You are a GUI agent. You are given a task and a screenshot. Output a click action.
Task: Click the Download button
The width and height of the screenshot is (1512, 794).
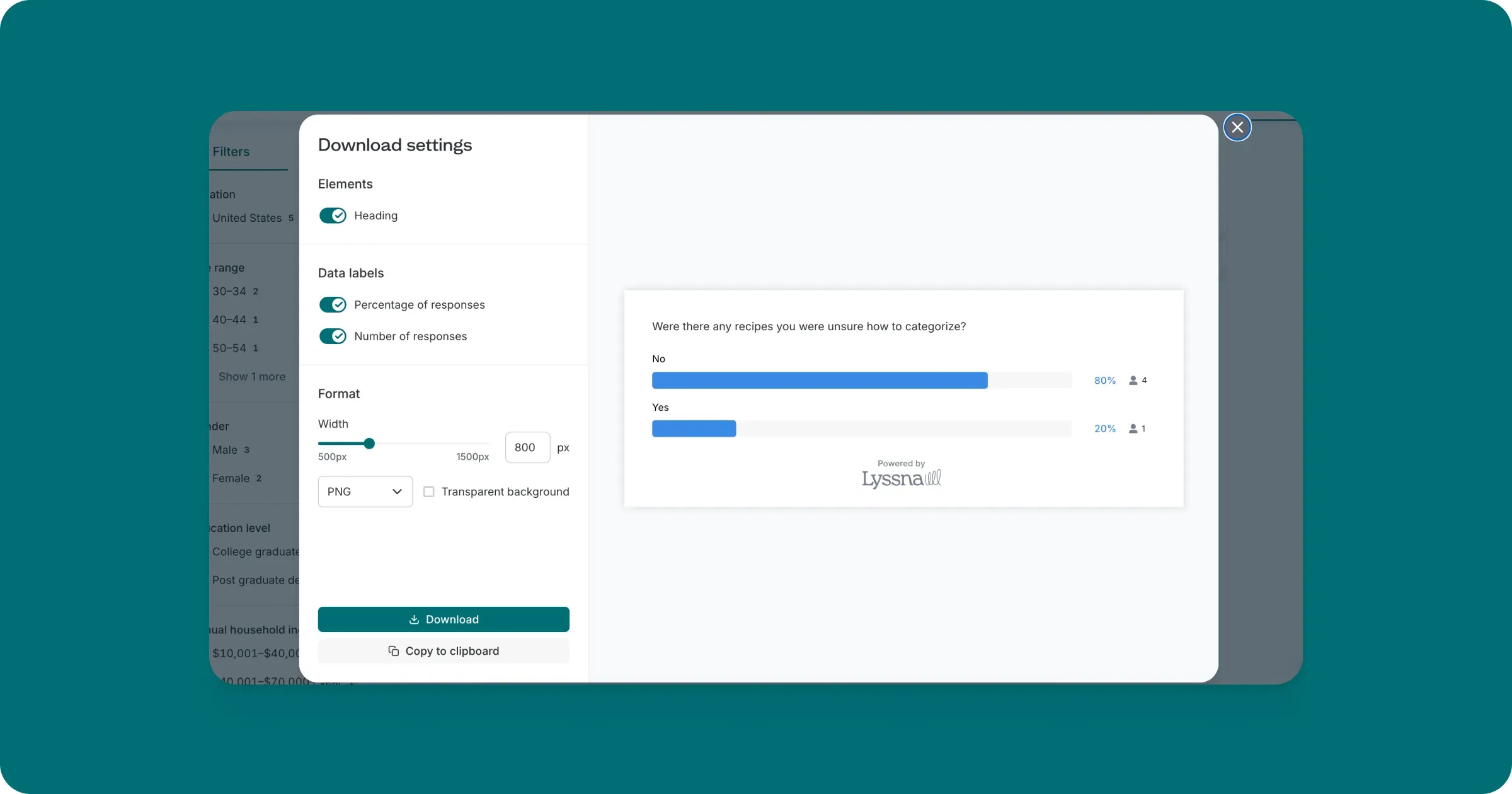pos(444,619)
